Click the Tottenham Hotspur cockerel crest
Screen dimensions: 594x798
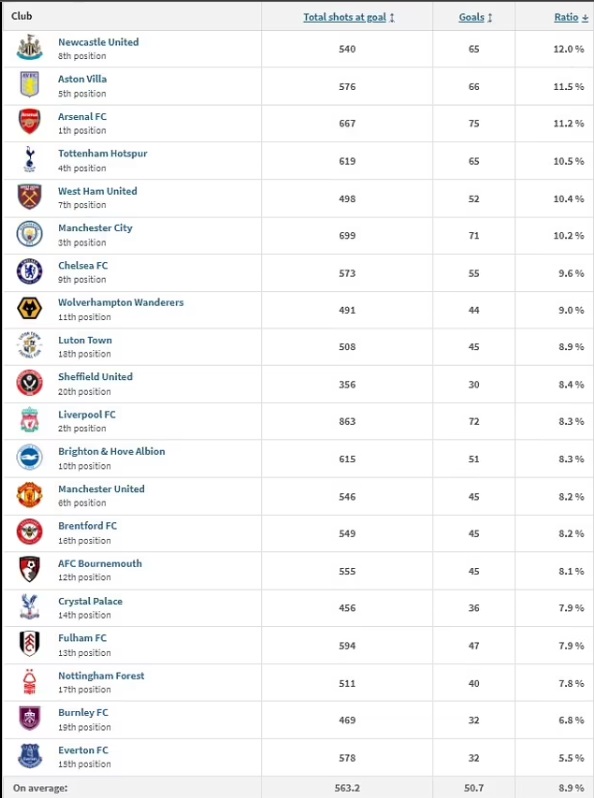pyautogui.click(x=30, y=159)
